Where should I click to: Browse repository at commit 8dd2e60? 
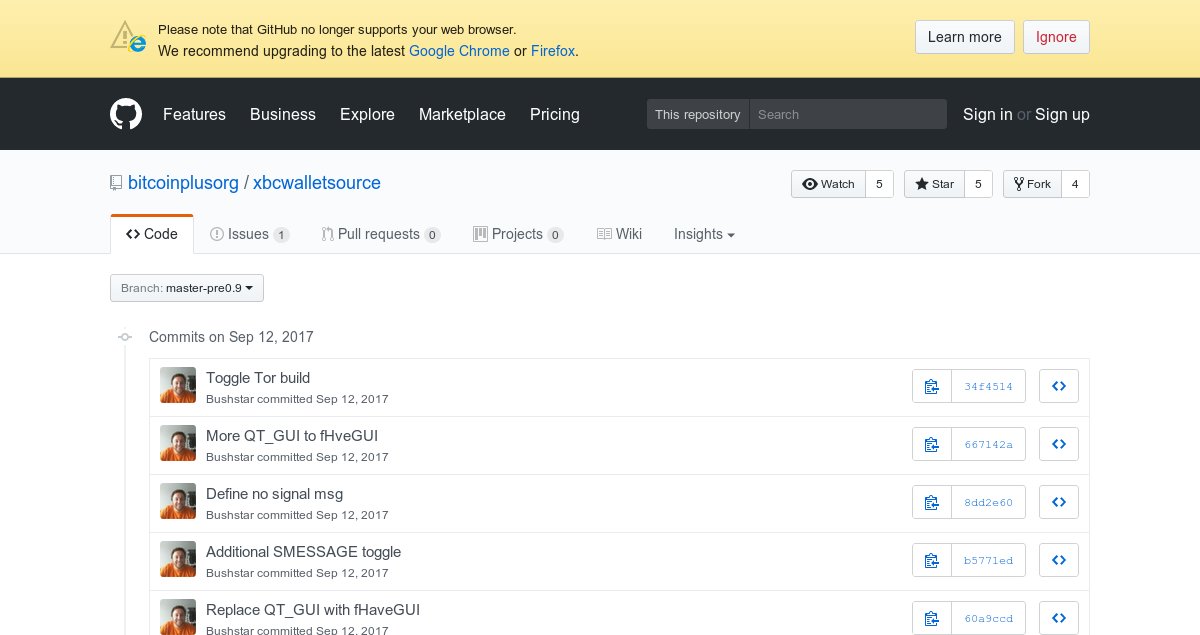click(x=1059, y=502)
